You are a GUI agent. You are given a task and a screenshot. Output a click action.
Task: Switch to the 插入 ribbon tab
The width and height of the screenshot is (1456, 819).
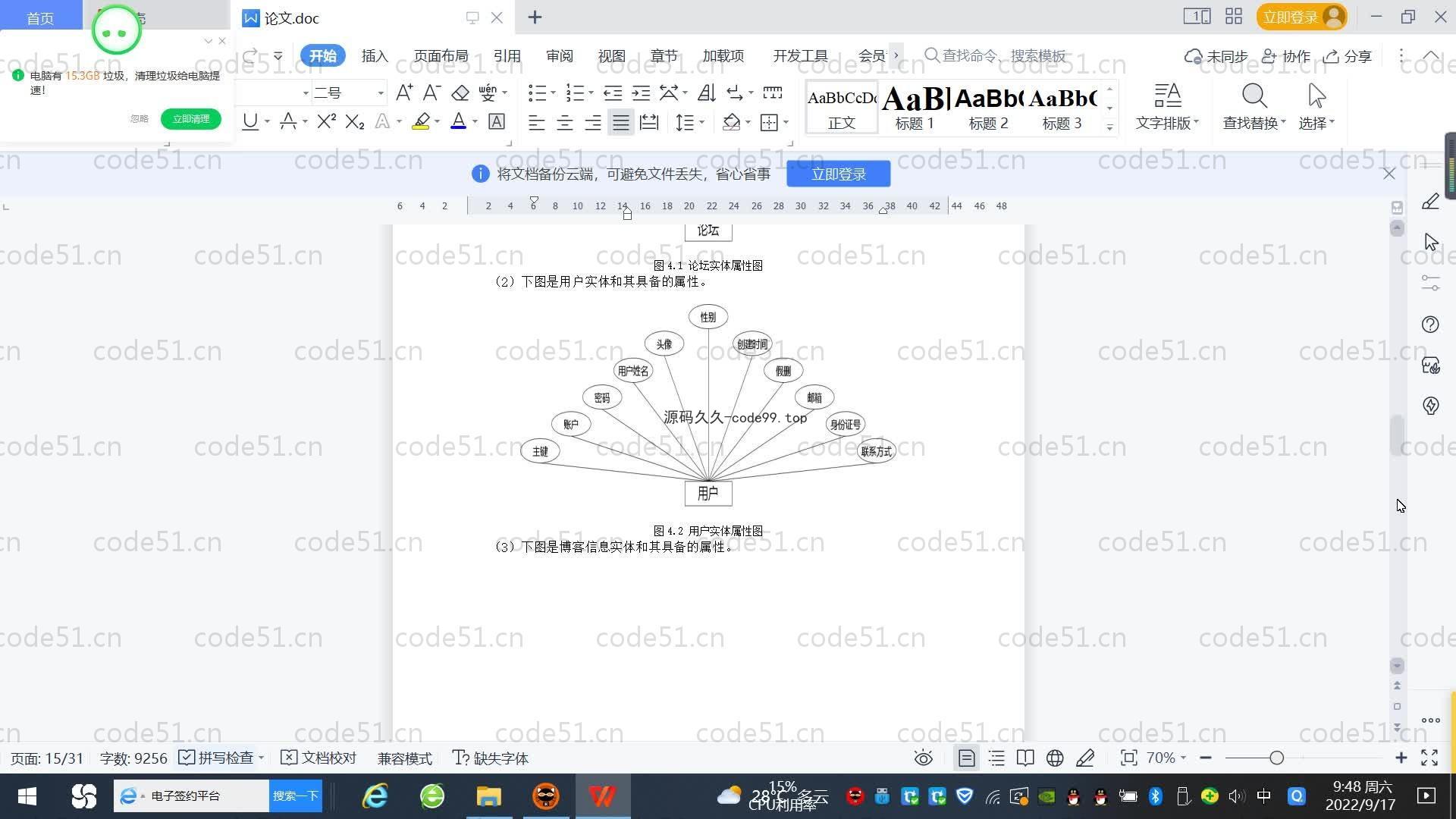pos(375,56)
